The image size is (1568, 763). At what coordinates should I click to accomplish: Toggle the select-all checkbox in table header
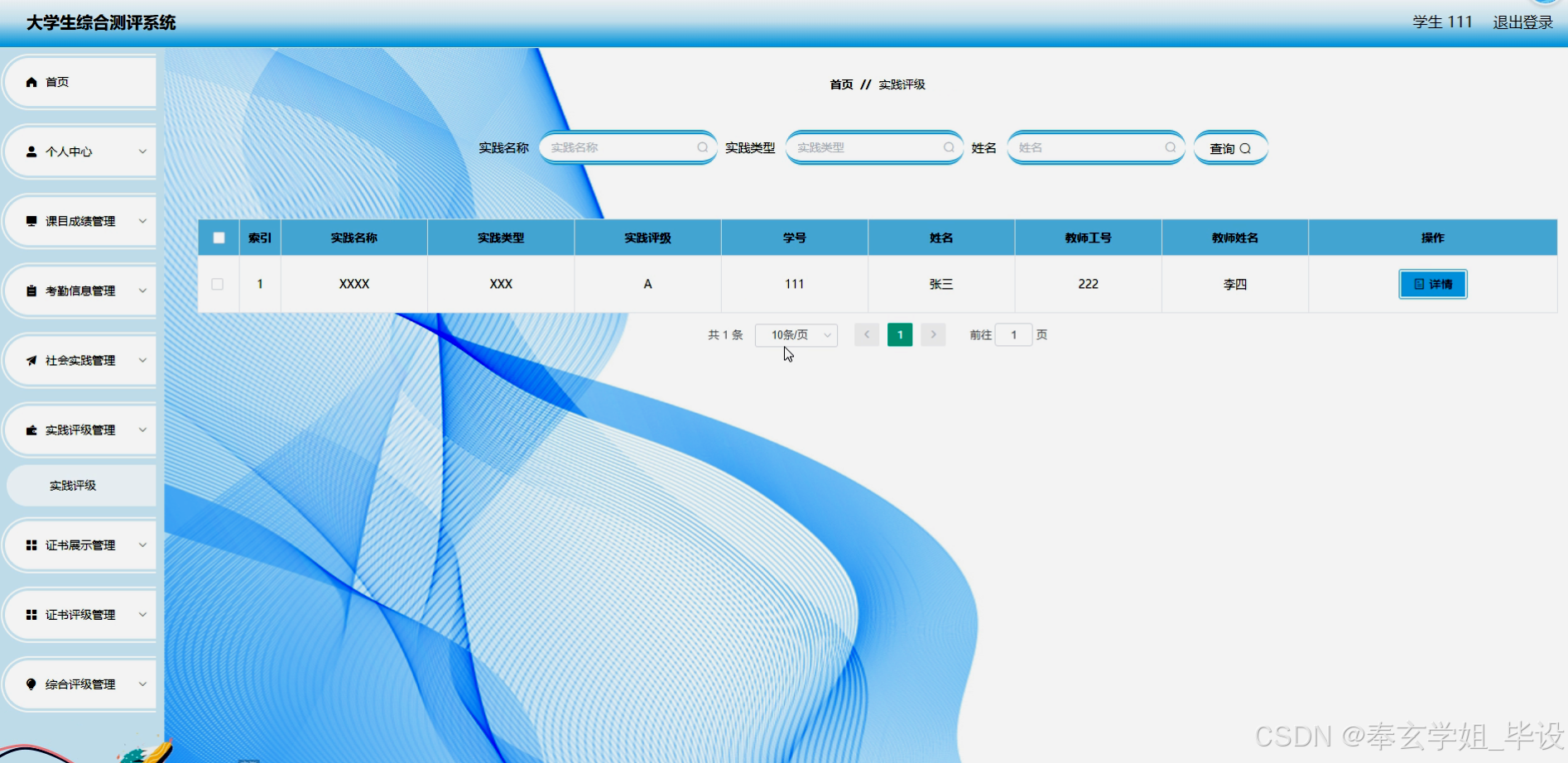tap(219, 238)
